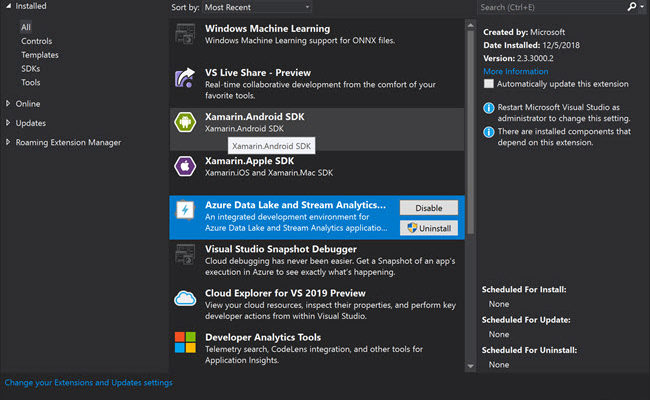
Task: Click the Roaming Extension Manager label
Action: click(x=68, y=143)
